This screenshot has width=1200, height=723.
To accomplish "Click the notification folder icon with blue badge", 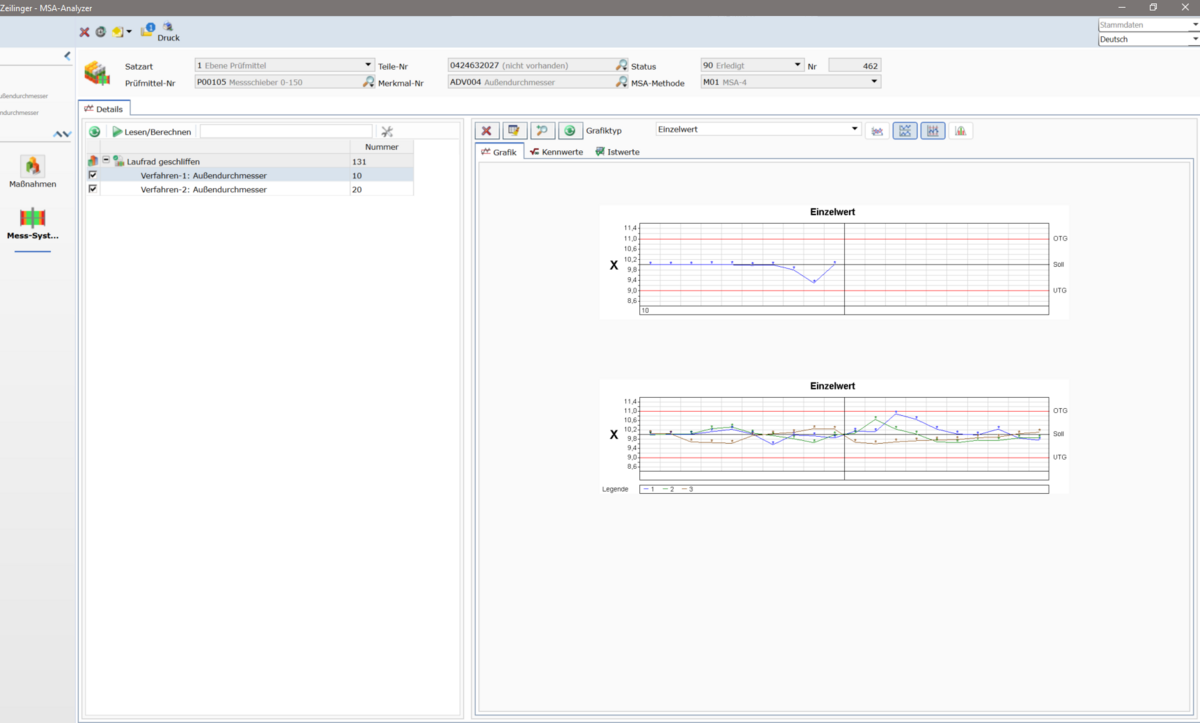I will (147, 29).
